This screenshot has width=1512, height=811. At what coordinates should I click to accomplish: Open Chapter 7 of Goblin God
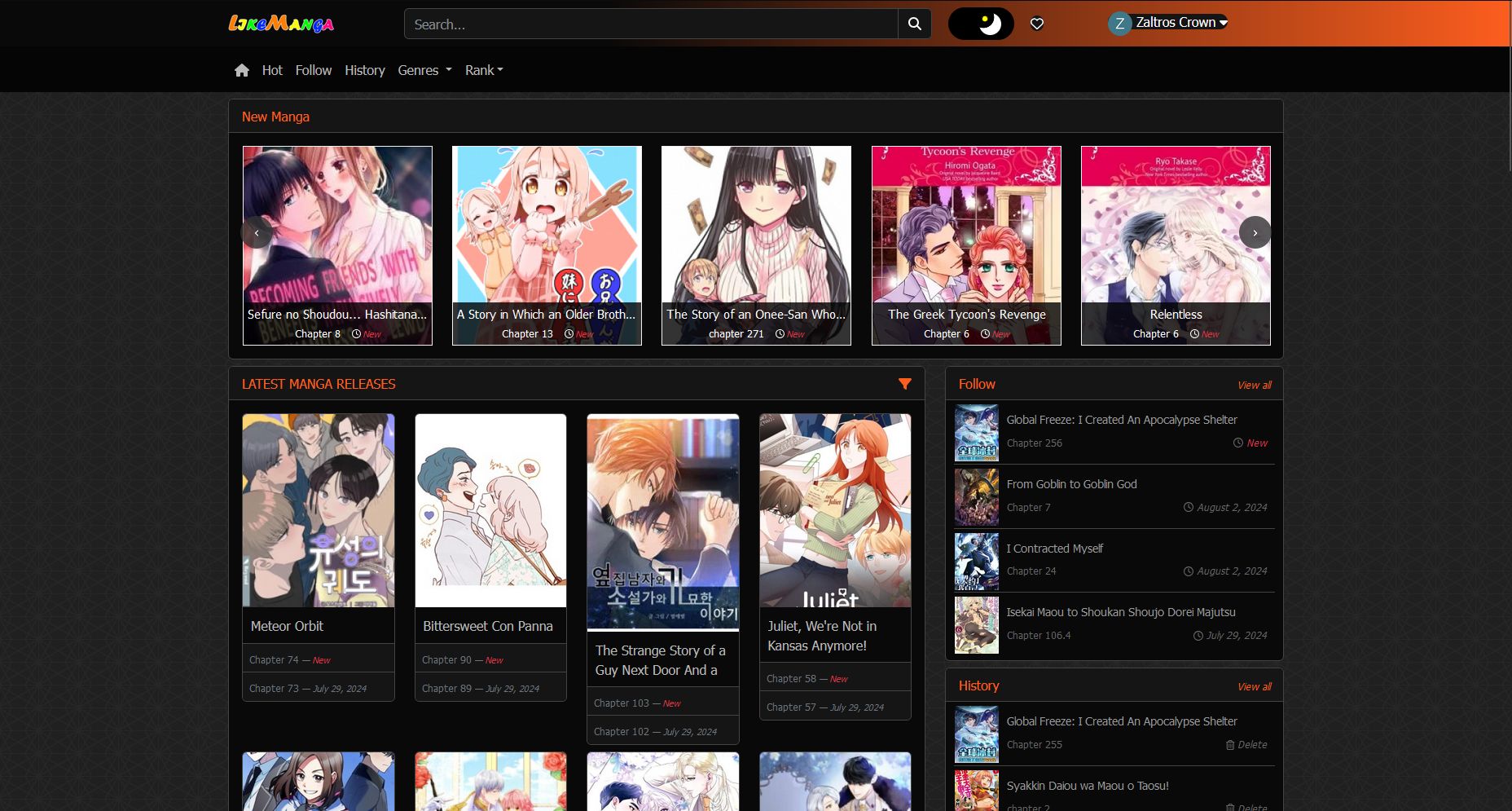point(1028,507)
